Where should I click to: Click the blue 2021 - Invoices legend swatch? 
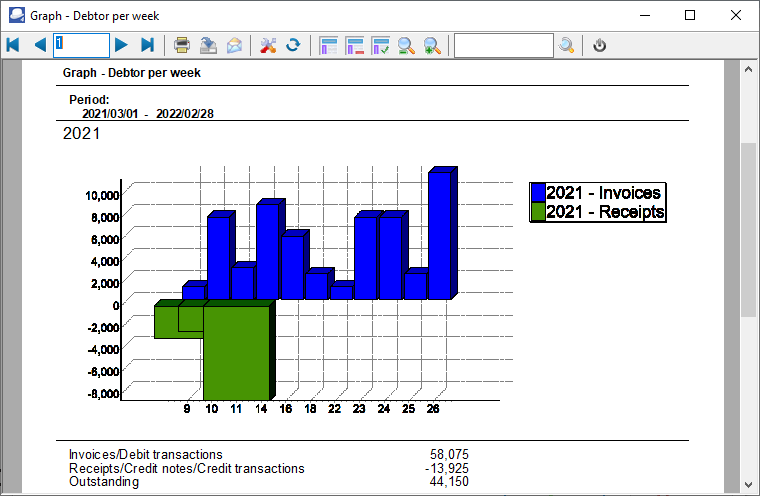click(538, 193)
